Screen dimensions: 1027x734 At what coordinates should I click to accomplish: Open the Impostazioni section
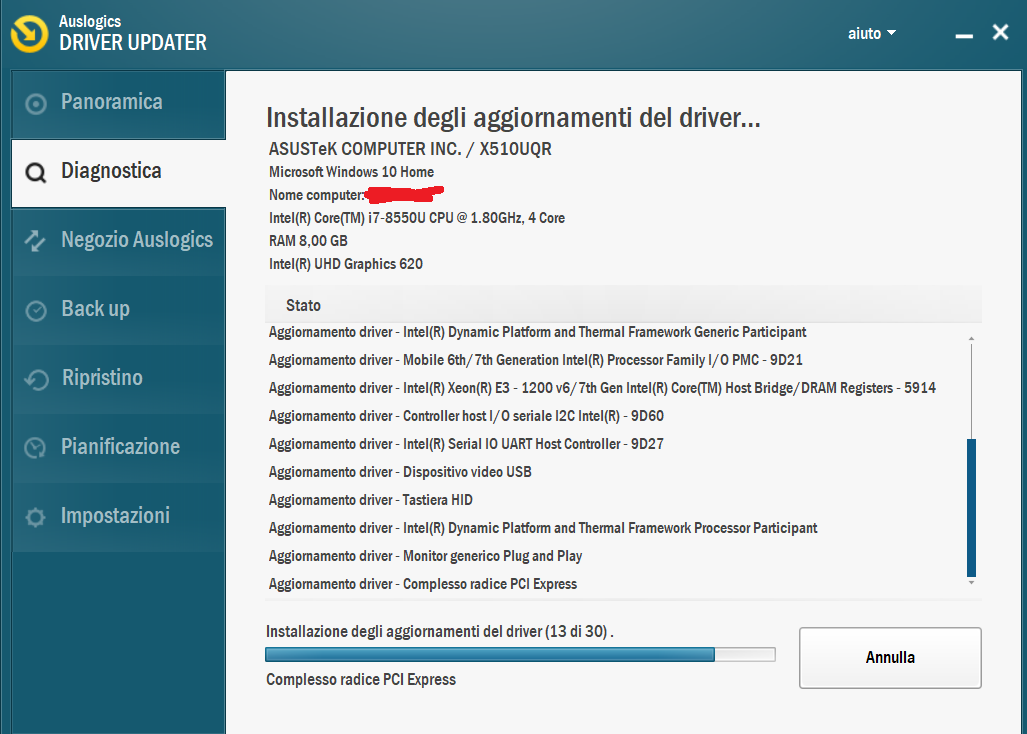(119, 517)
